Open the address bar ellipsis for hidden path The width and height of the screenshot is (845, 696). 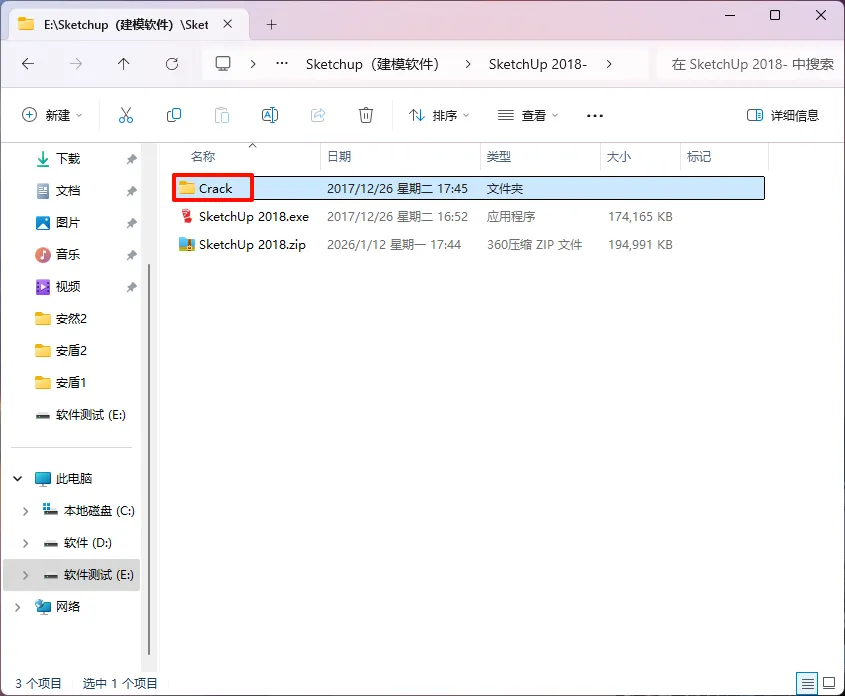(282, 64)
